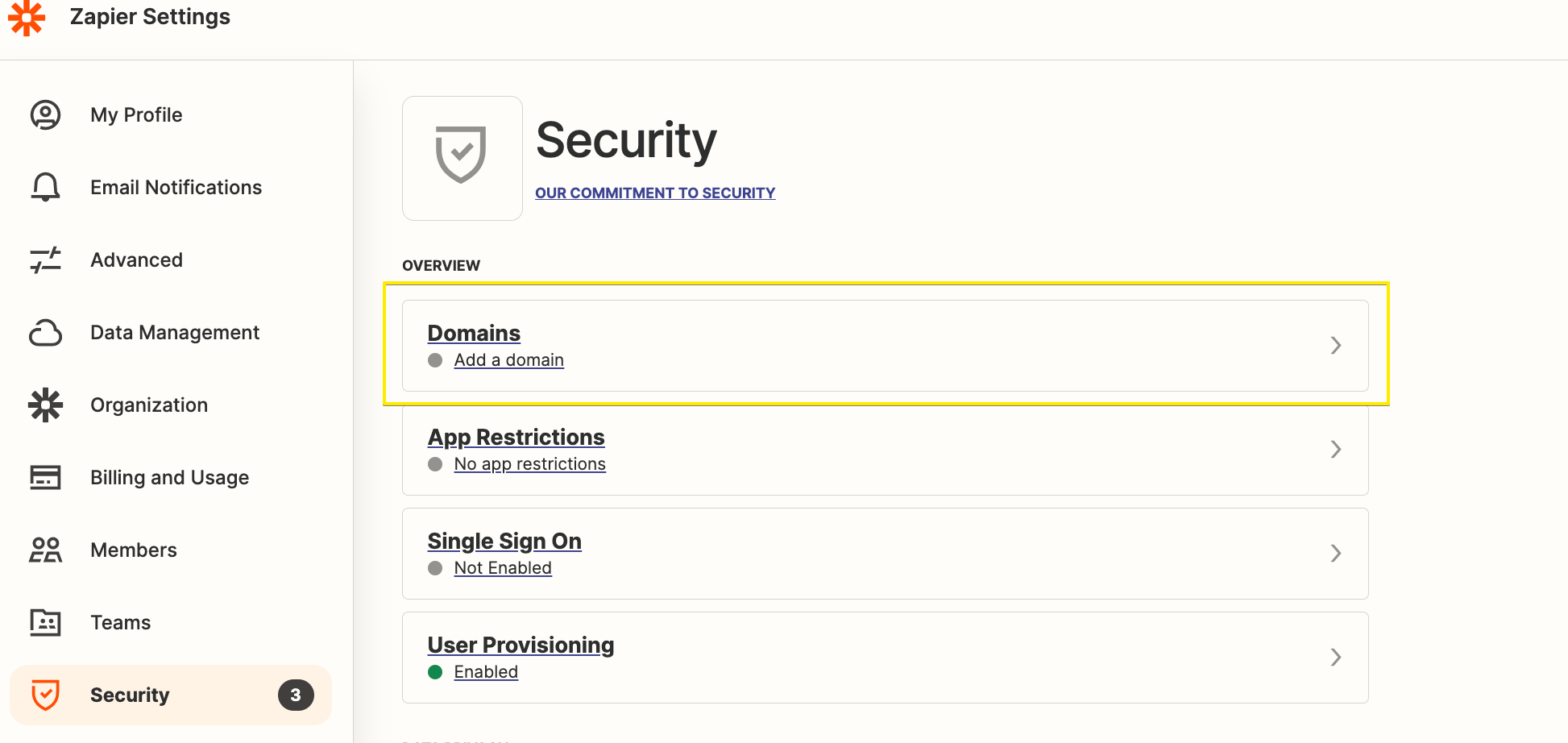Click the Organization asterisk icon
The image size is (1568, 743).
pos(45,405)
